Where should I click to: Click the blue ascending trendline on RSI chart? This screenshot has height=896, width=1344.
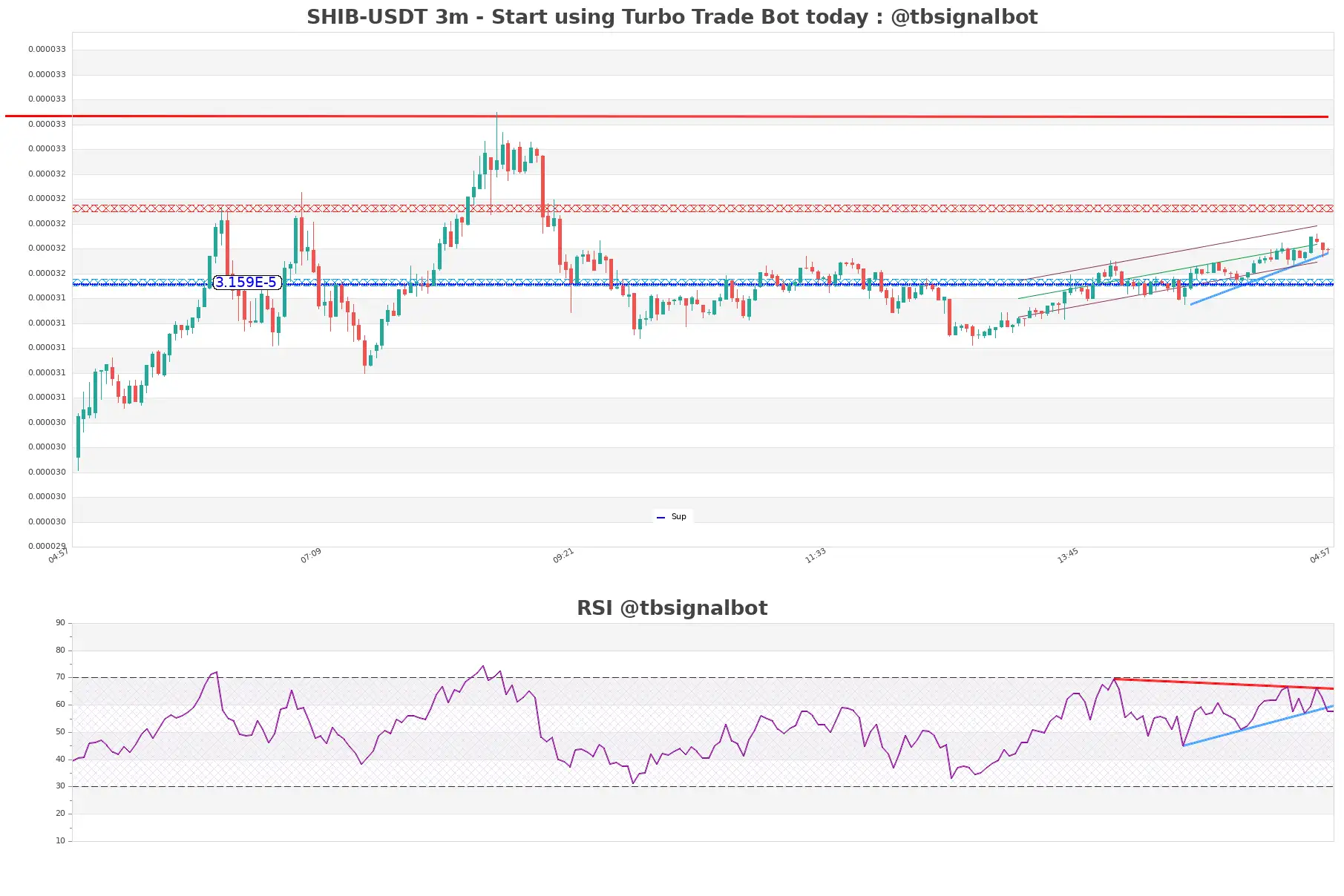point(1258,725)
